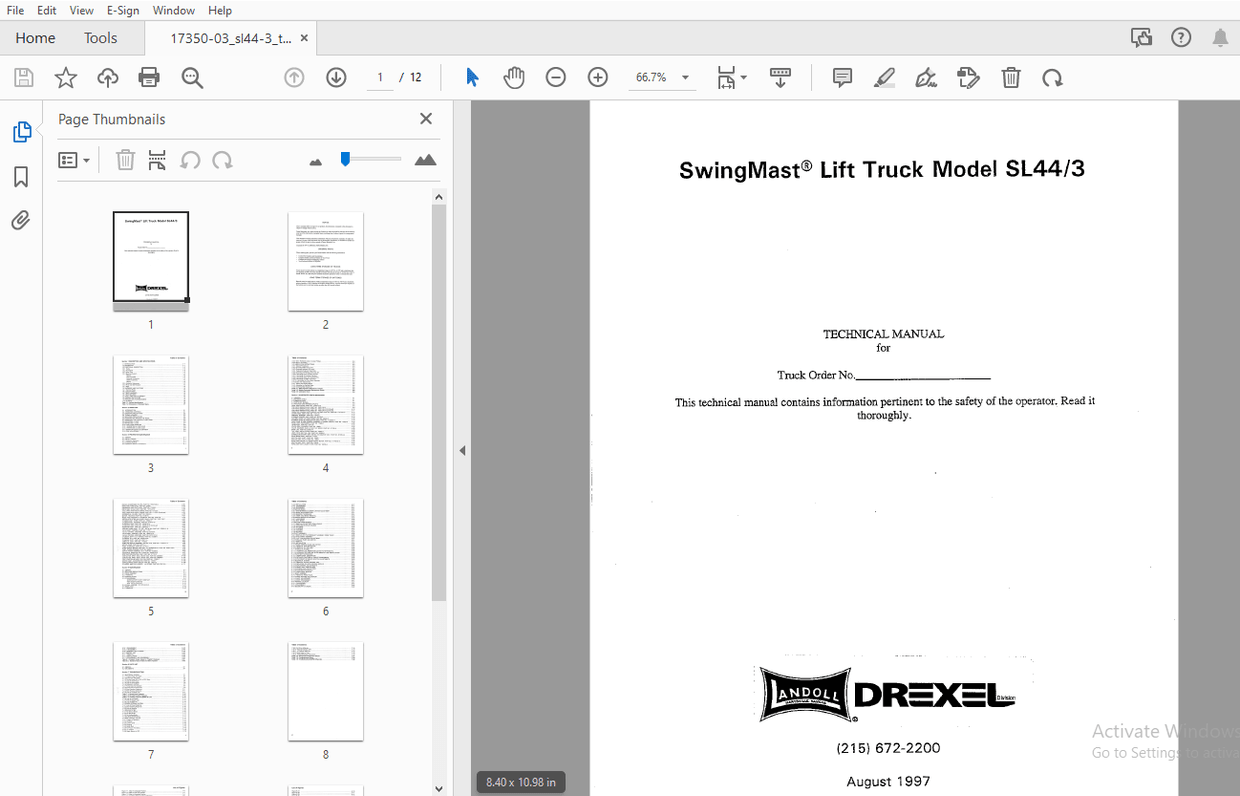Add a sticky note comment

841,77
